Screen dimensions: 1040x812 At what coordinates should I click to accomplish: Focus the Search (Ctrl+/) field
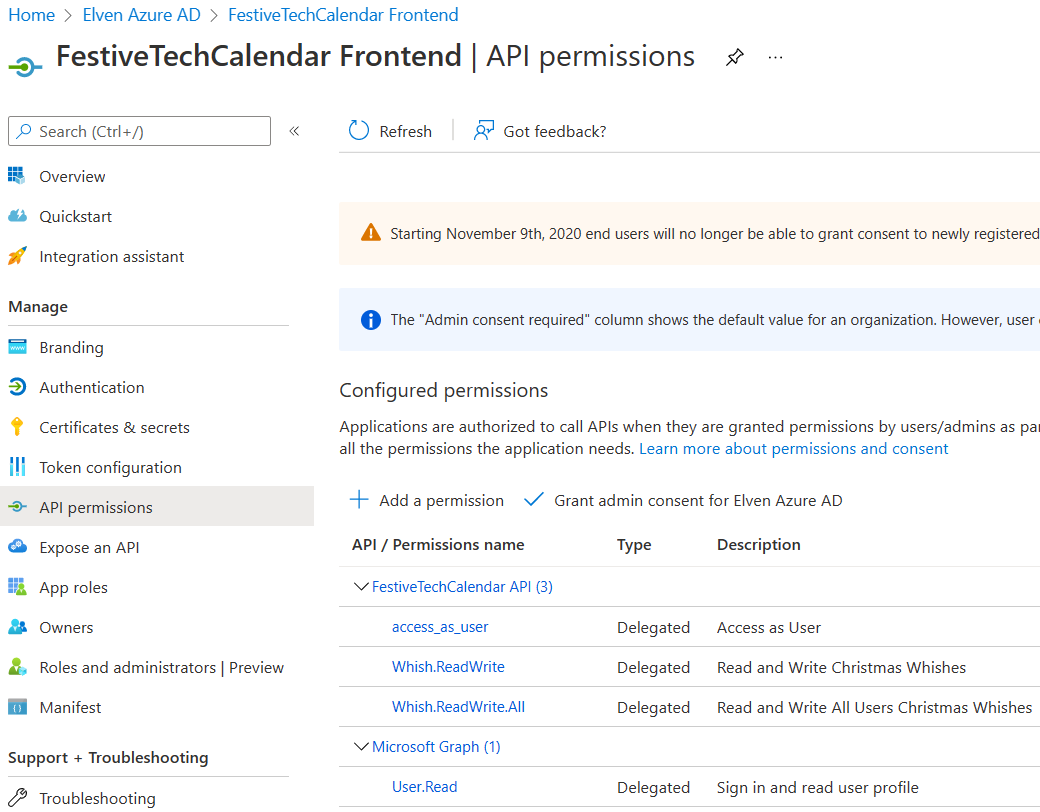point(139,131)
